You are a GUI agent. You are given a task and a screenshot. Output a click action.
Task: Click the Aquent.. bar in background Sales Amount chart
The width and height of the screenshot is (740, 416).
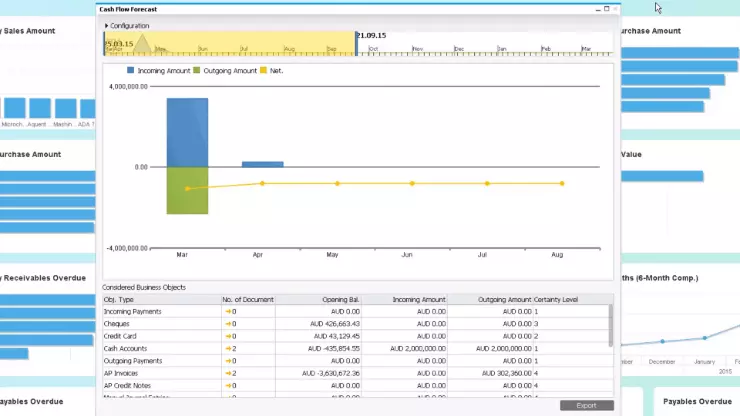coord(40,108)
